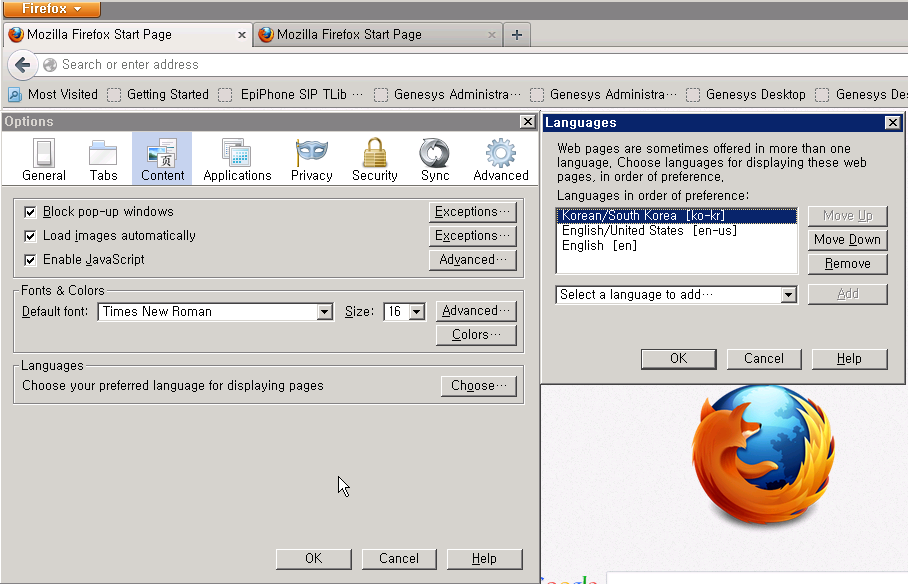Click Advanced button for JavaScript

pos(473,260)
